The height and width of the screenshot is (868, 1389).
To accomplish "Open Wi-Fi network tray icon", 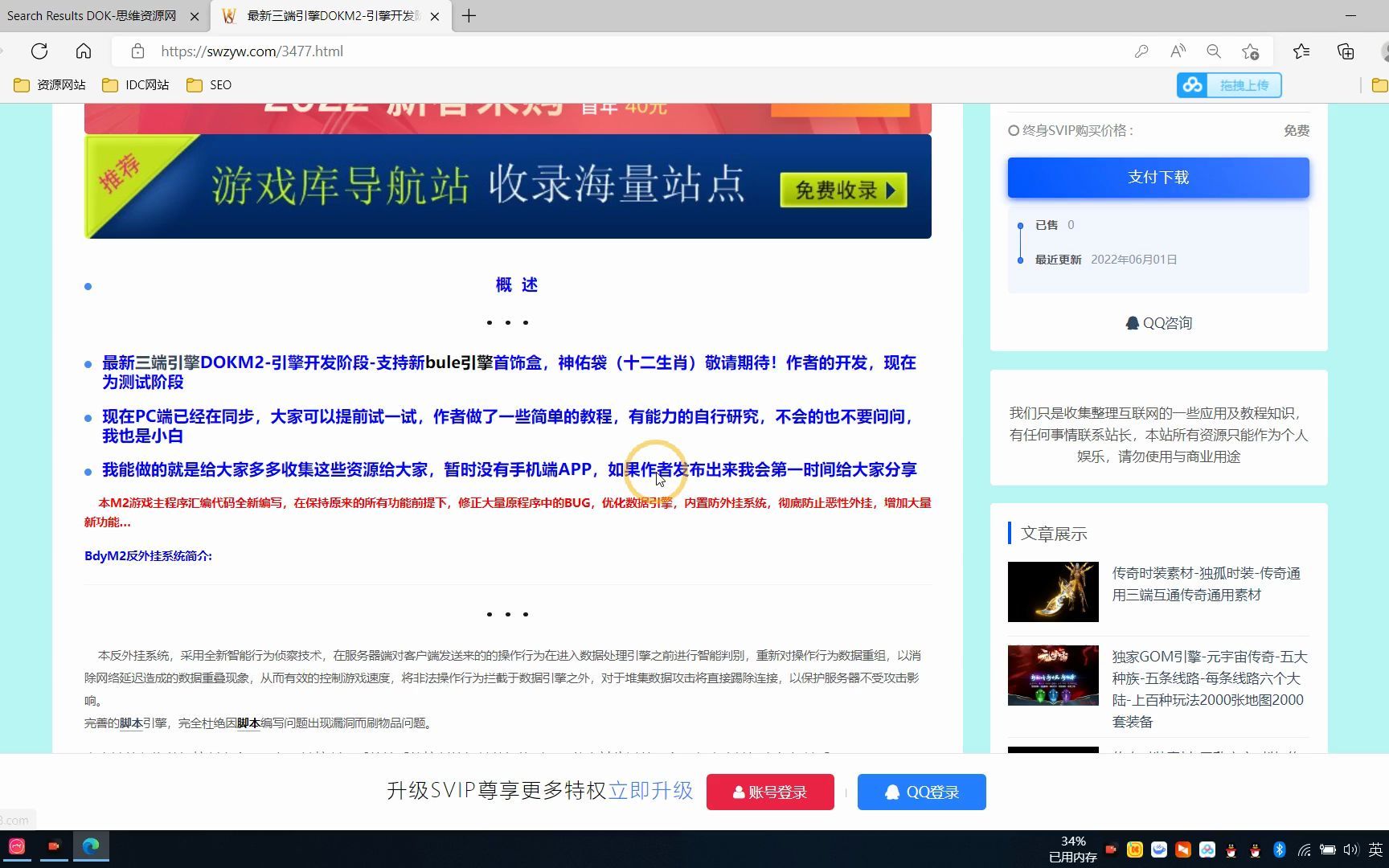I will pyautogui.click(x=1304, y=850).
